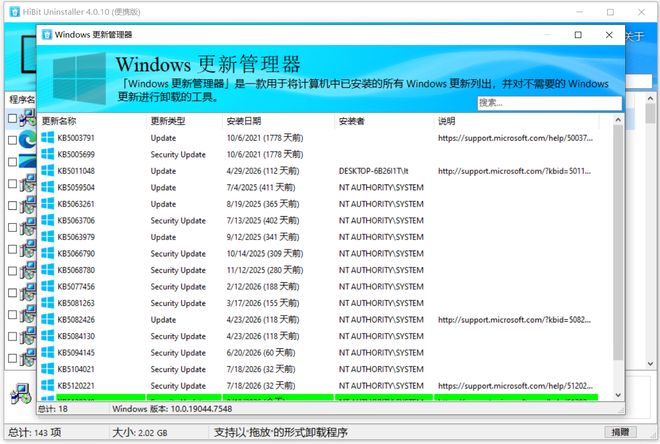660x444 pixels.
Task: Click the Windows 版本 10.0.19044.7548 status text
Action: 172,409
